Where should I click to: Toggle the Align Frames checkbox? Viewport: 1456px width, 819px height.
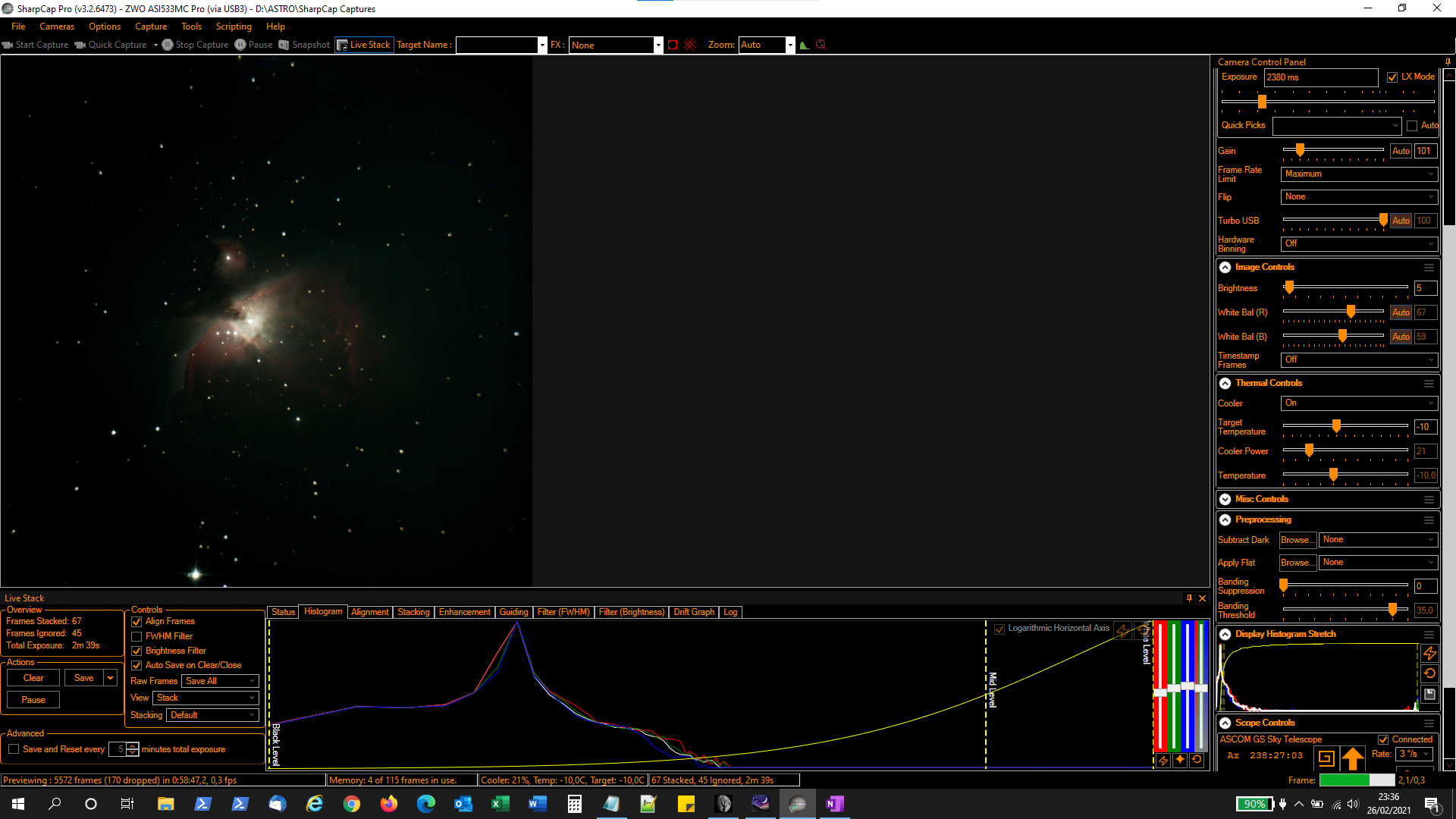click(136, 622)
